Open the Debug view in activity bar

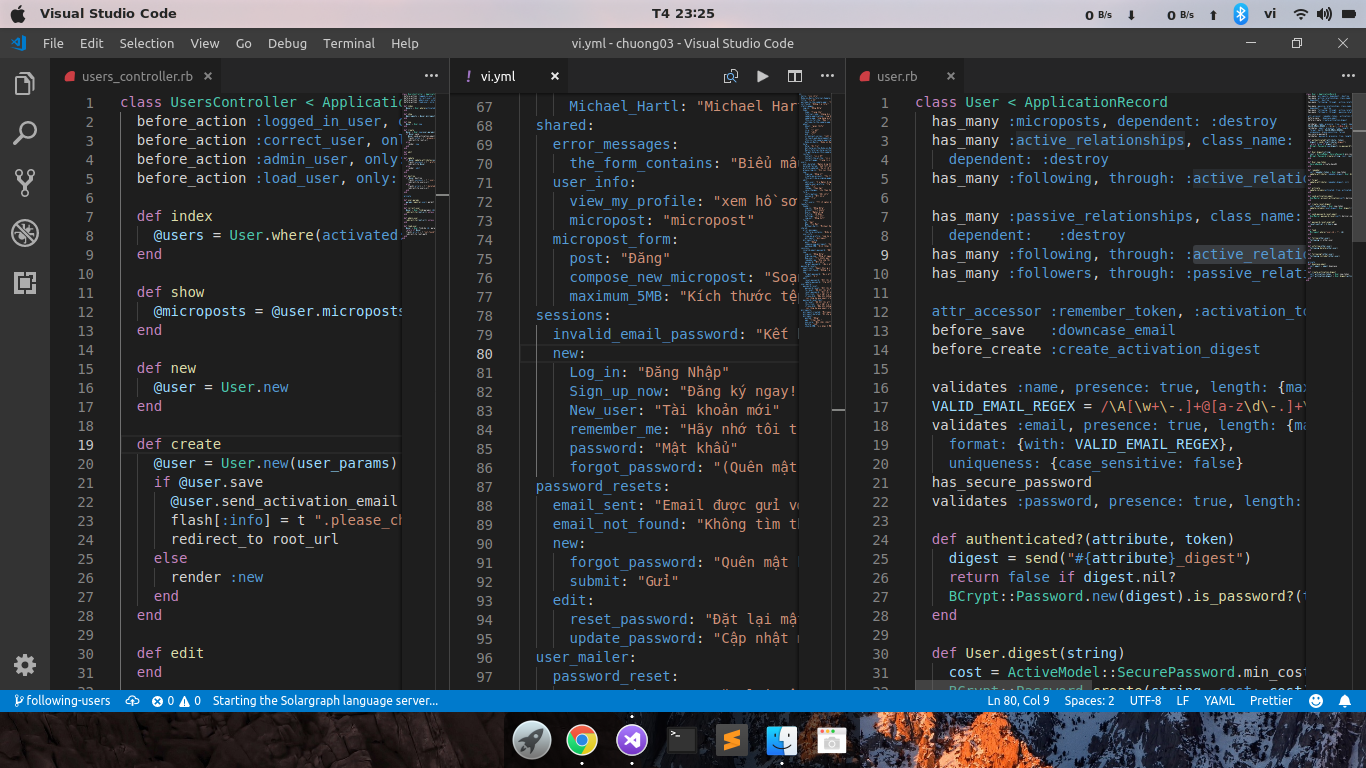(25, 233)
